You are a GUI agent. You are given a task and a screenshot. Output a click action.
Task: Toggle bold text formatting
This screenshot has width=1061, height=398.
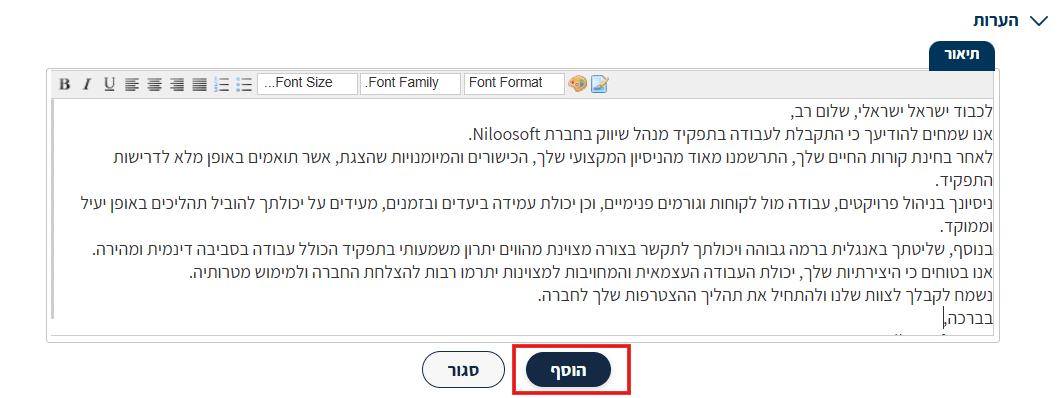pos(65,84)
